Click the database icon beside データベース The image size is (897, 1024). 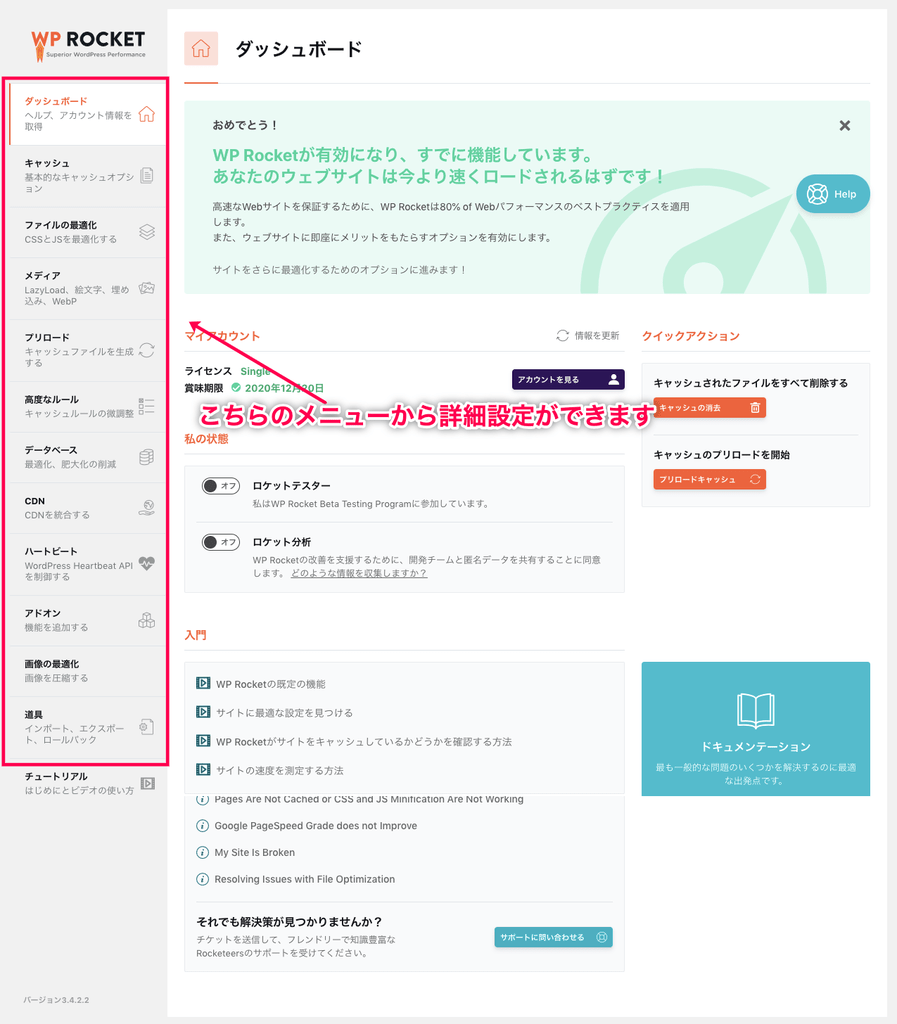147,457
